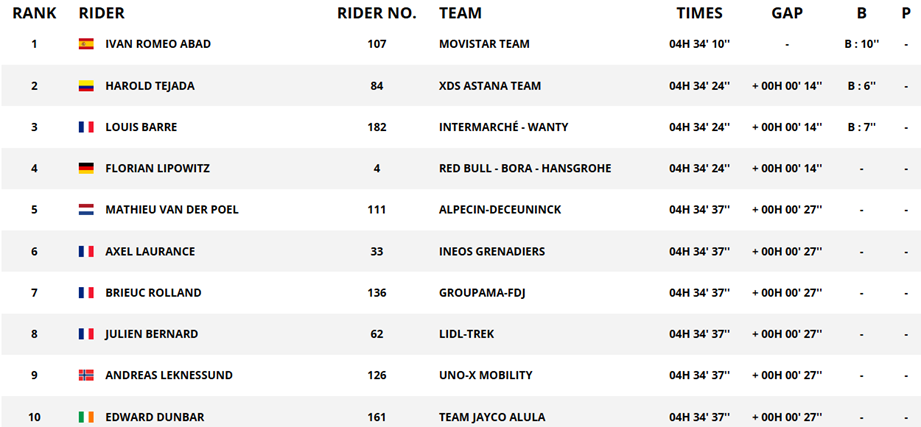Click the German flag next to Florian Lipowitz
The image size is (921, 427).
(86, 169)
